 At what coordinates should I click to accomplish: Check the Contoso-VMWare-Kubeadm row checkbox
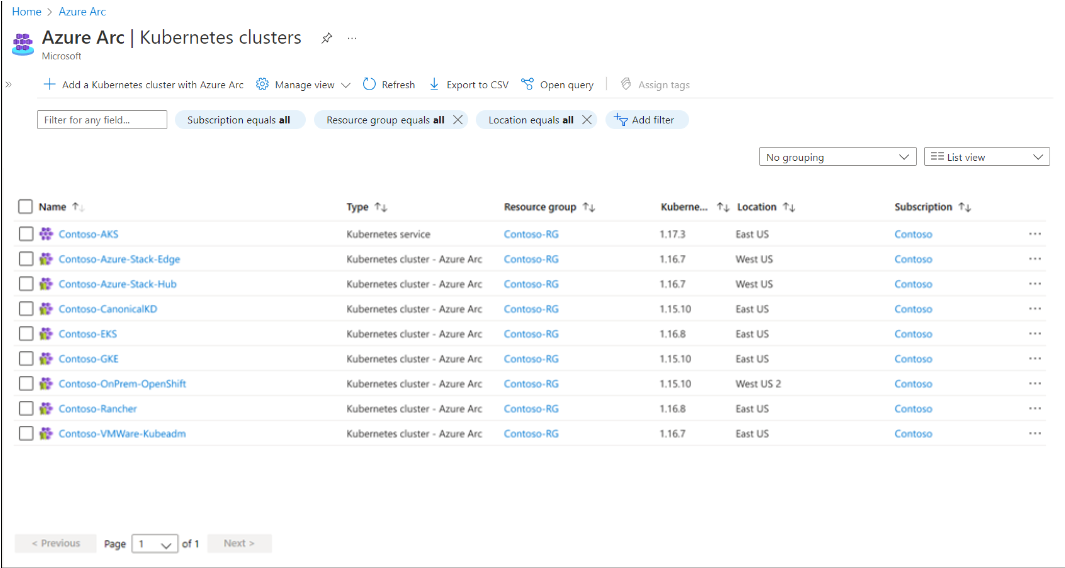pyautogui.click(x=26, y=433)
